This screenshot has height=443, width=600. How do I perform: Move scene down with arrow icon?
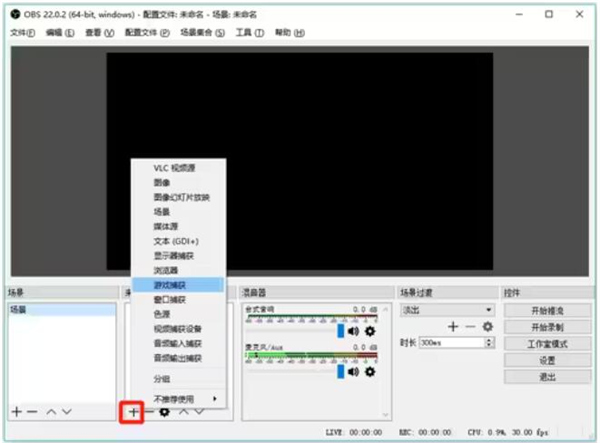coord(66,411)
